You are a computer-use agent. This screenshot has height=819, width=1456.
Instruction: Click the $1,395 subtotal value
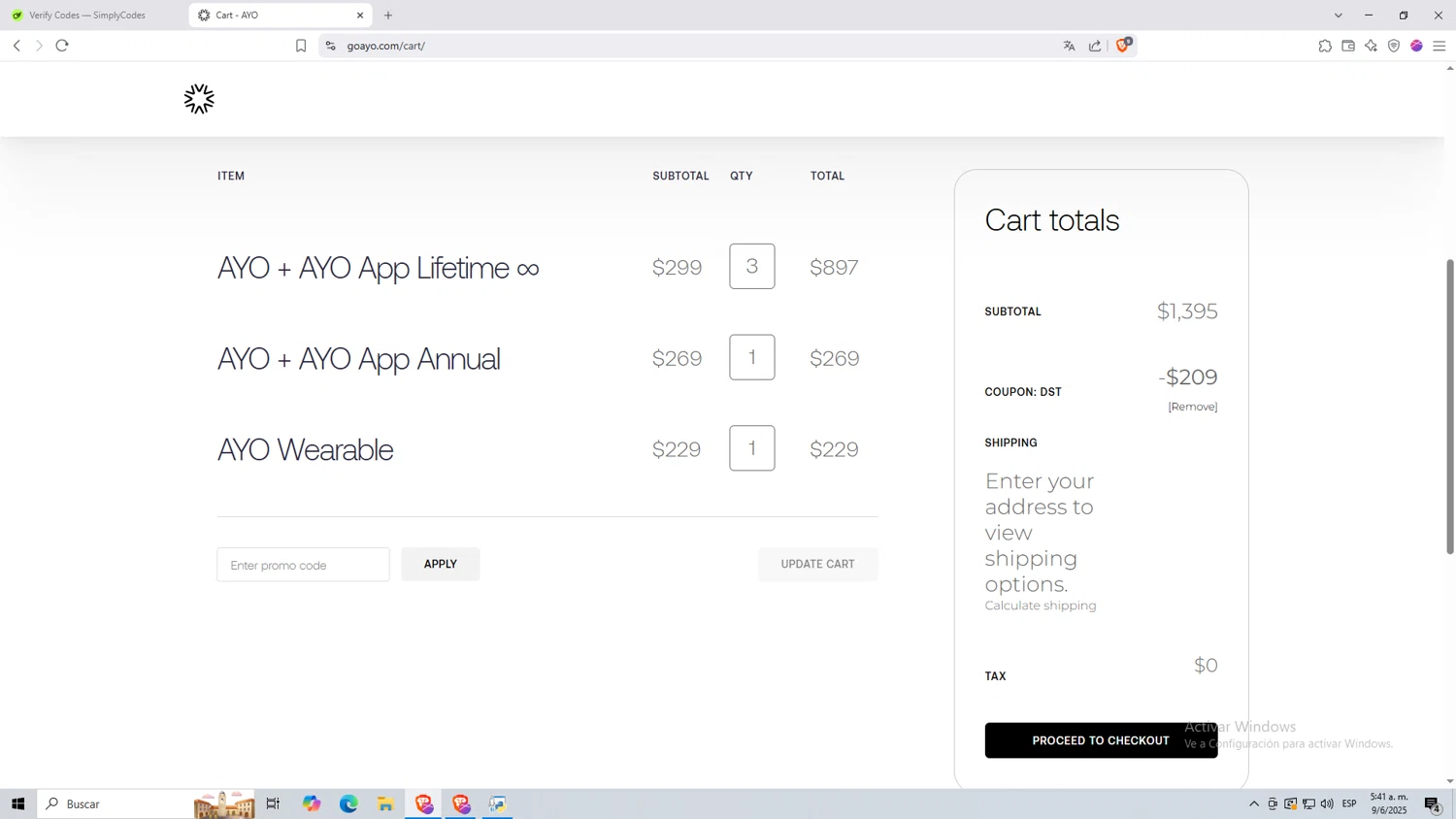point(1187,311)
